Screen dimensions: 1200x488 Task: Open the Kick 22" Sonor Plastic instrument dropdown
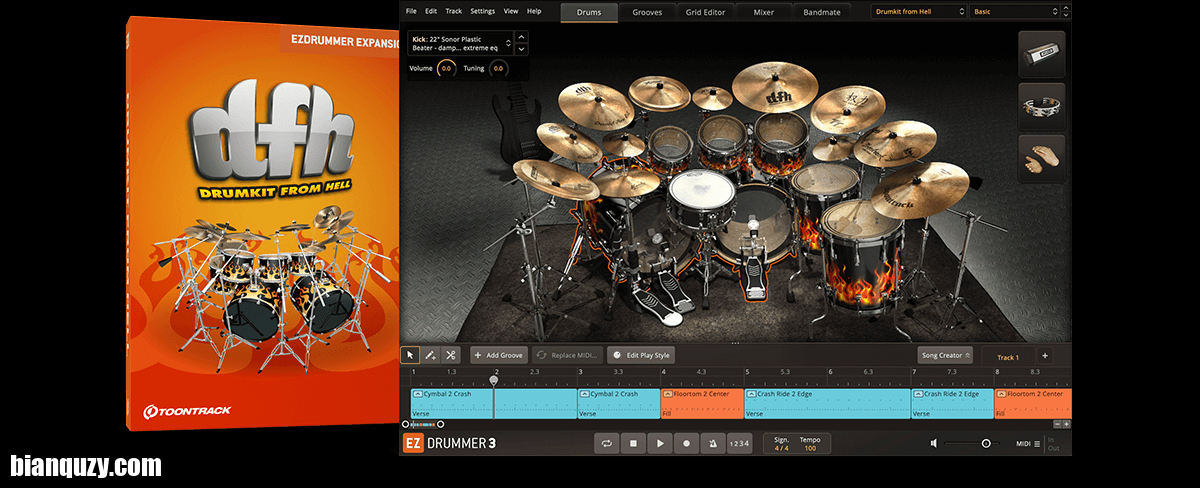461,43
